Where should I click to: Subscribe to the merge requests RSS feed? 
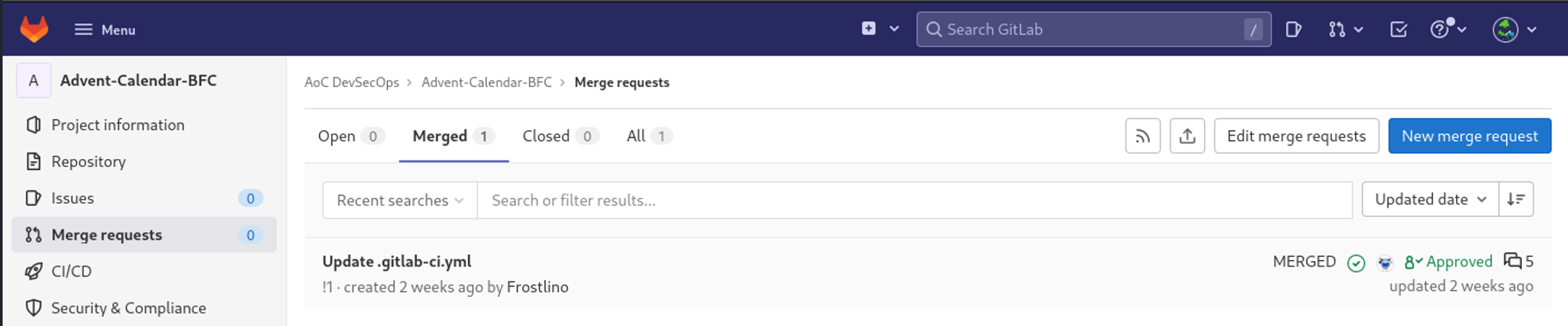[x=1143, y=136]
